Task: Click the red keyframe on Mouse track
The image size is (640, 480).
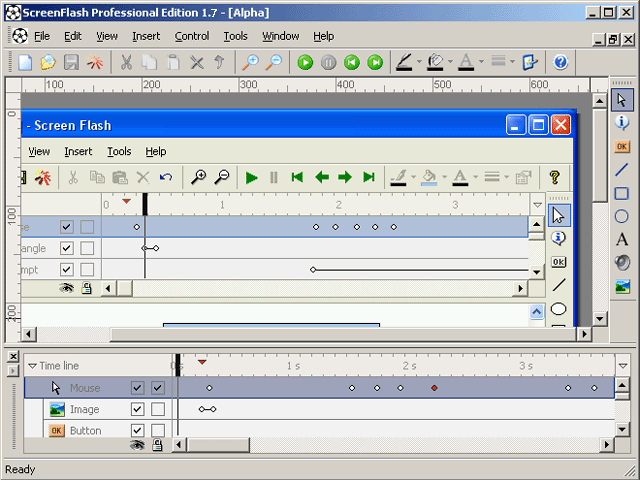Action: click(434, 388)
